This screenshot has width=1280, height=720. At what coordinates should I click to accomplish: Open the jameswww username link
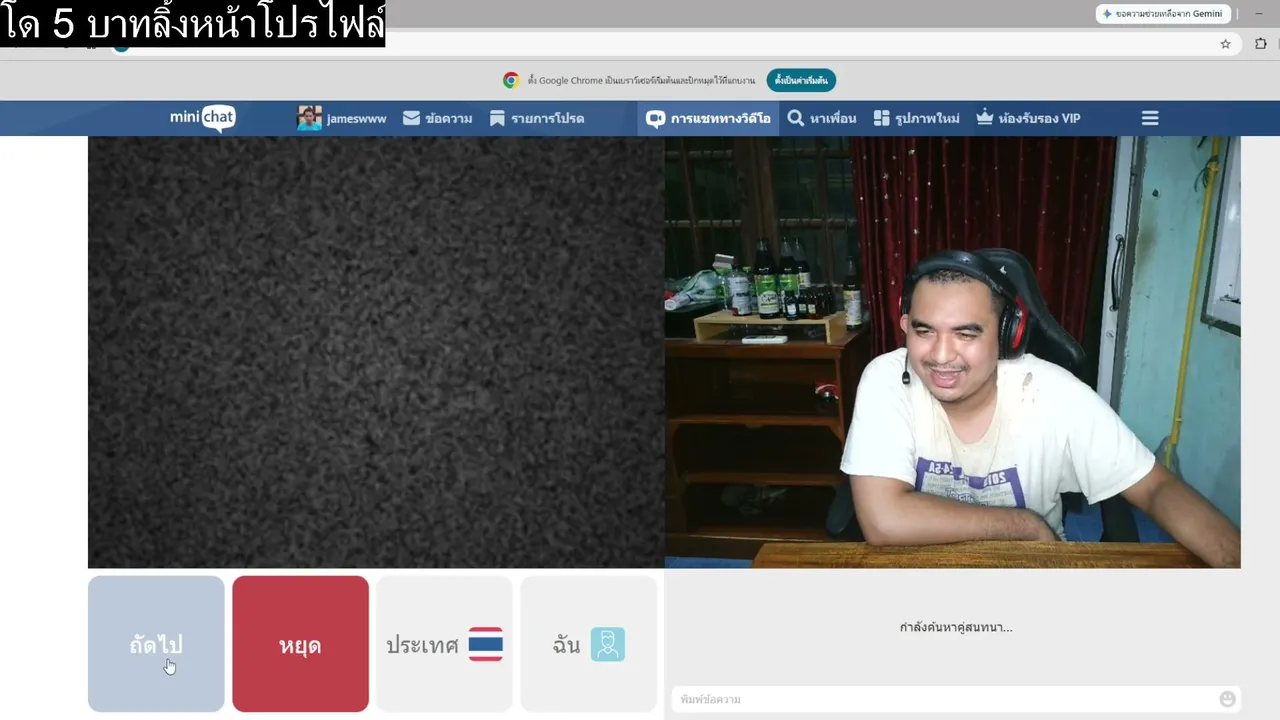356,118
